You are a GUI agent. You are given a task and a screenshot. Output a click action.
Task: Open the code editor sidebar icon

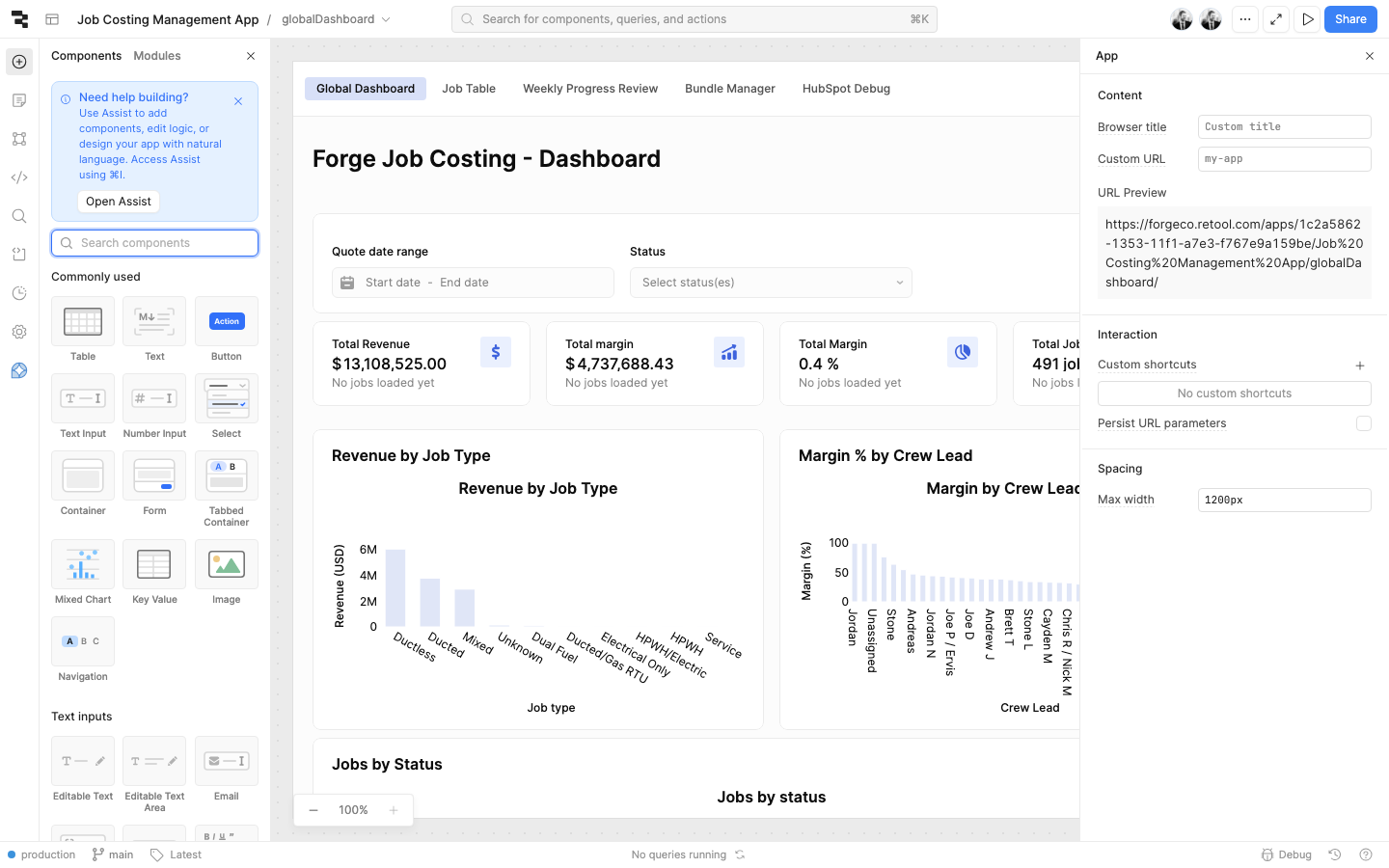pos(19,177)
